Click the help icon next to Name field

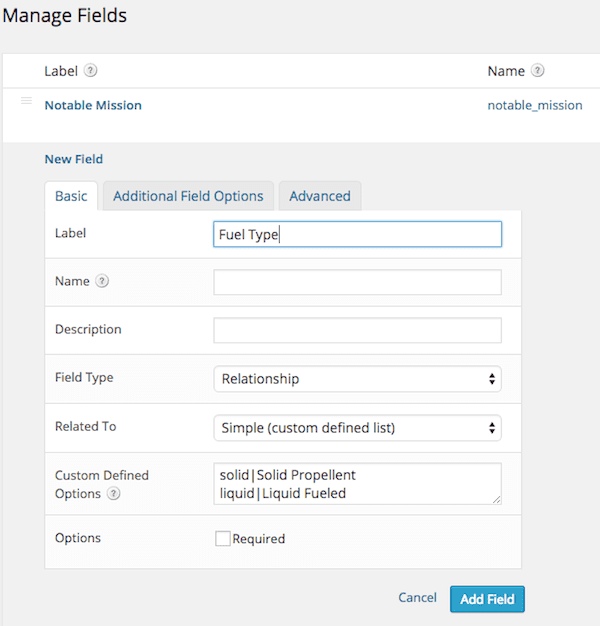102,282
